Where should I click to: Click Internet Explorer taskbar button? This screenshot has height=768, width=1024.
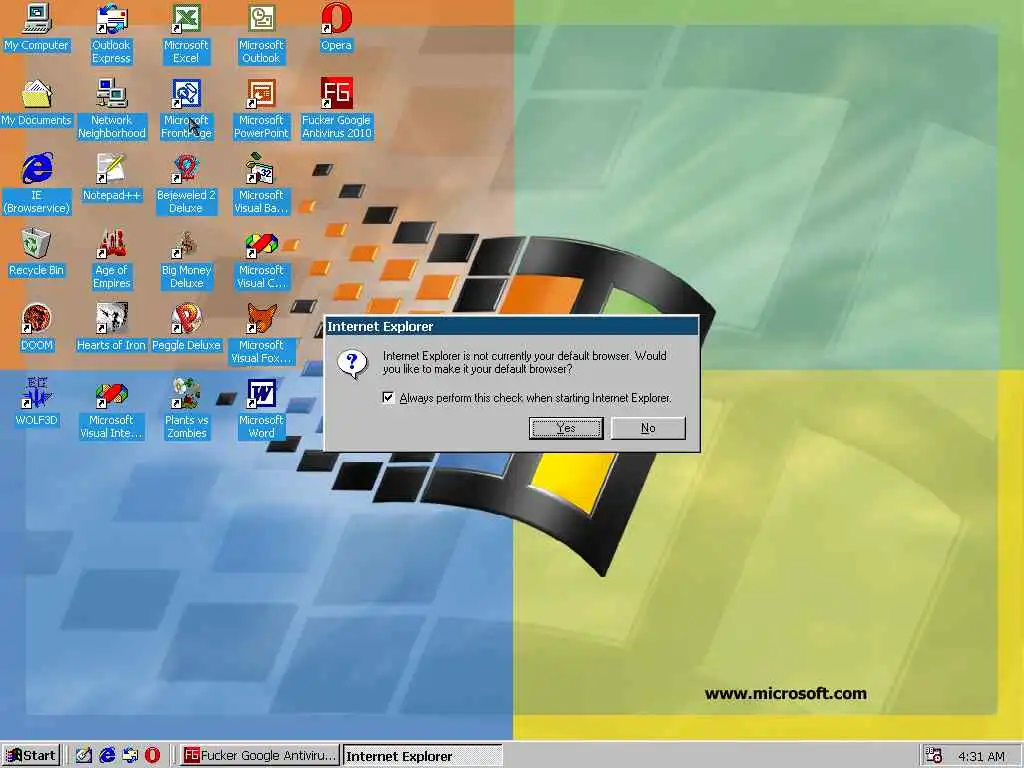click(x=423, y=756)
